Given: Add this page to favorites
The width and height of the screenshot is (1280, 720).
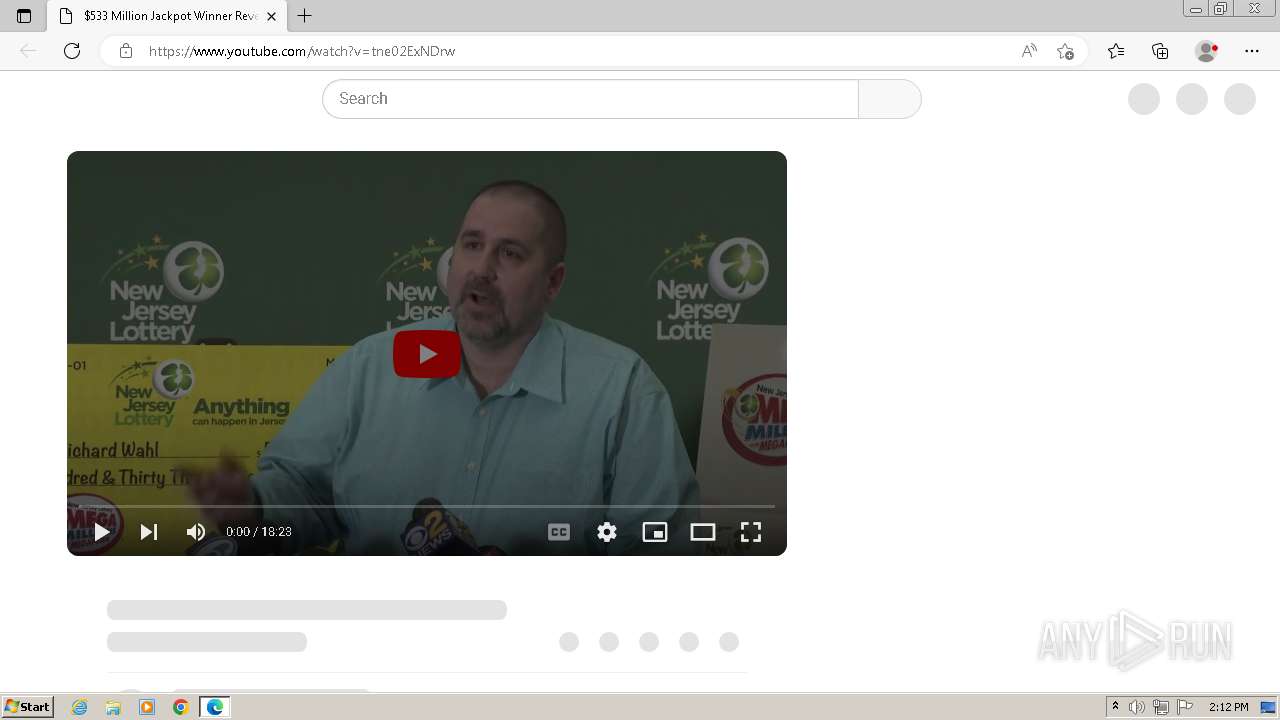Looking at the screenshot, I should pos(1066,51).
